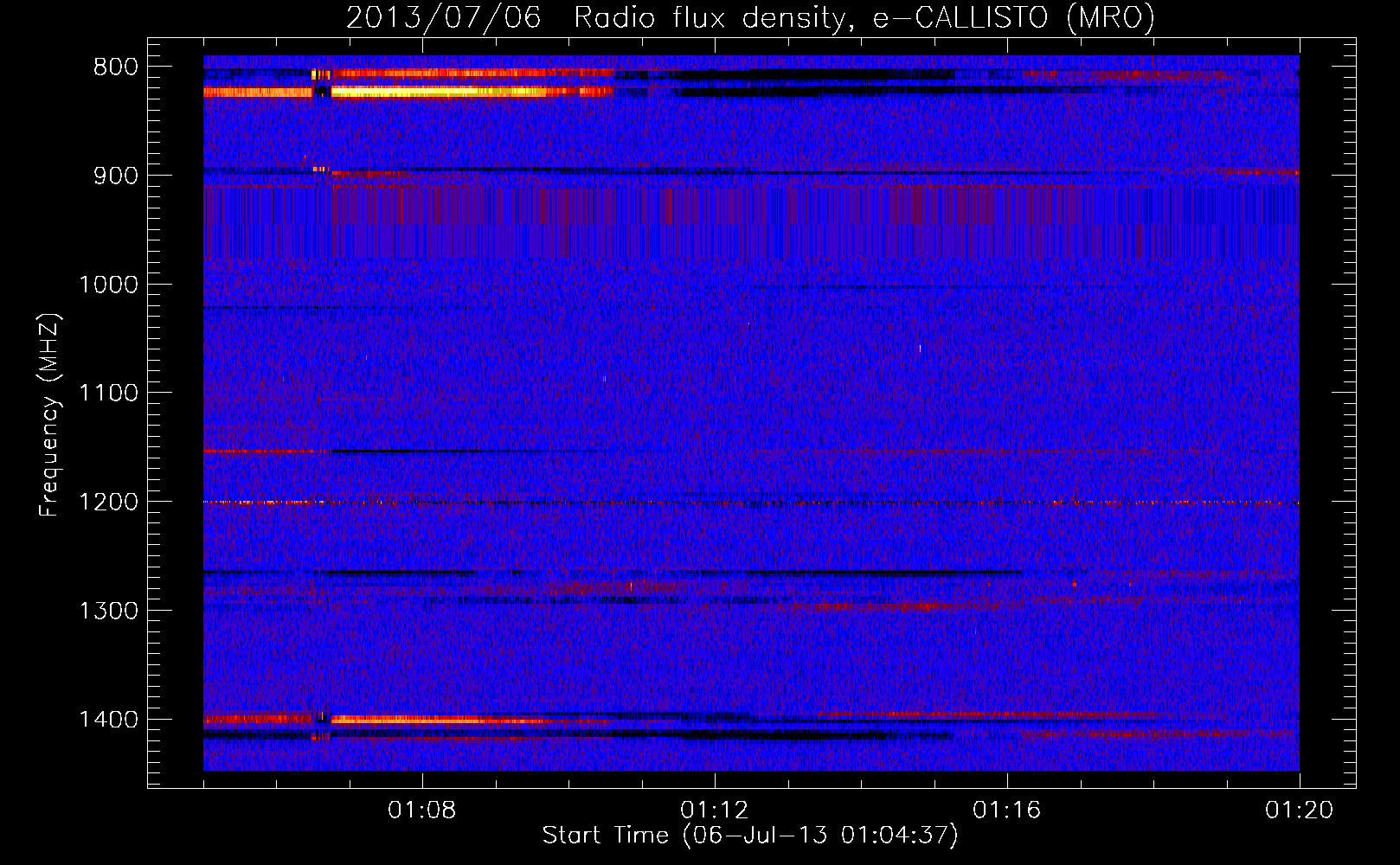Select the 1400 frequency tick label

(108, 720)
